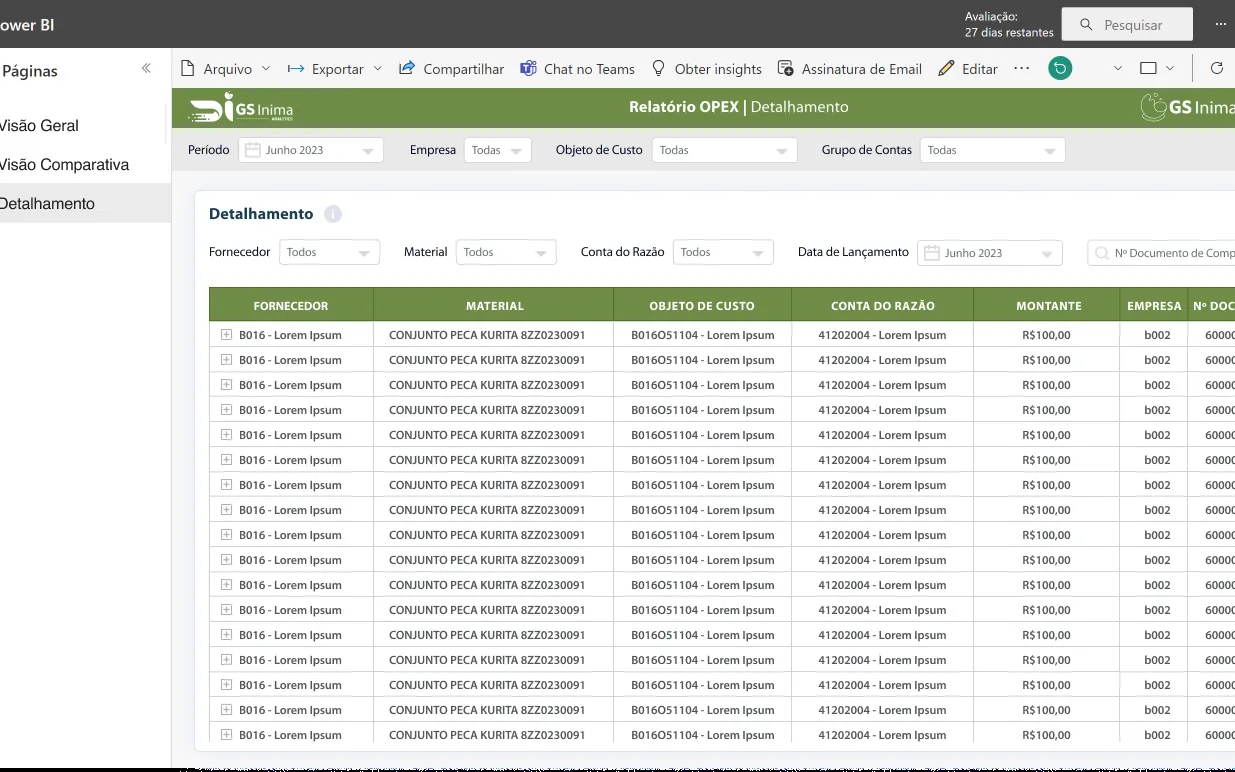The image size is (1235, 772).
Task: Open the Detalhamento info icon
Action: point(333,214)
